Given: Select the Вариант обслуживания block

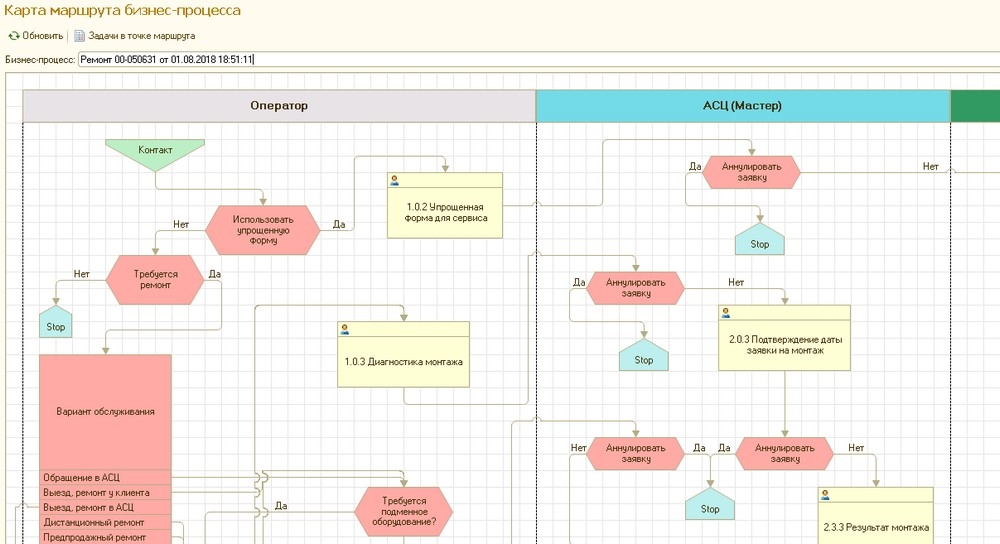Looking at the screenshot, I should (x=105, y=410).
